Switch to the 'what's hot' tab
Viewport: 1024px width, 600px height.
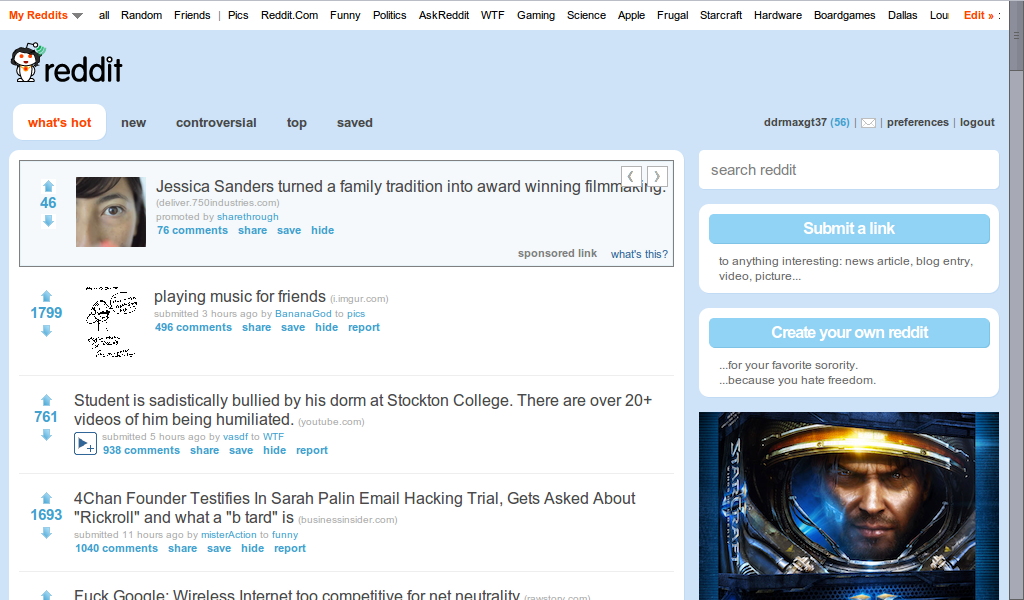(59, 123)
